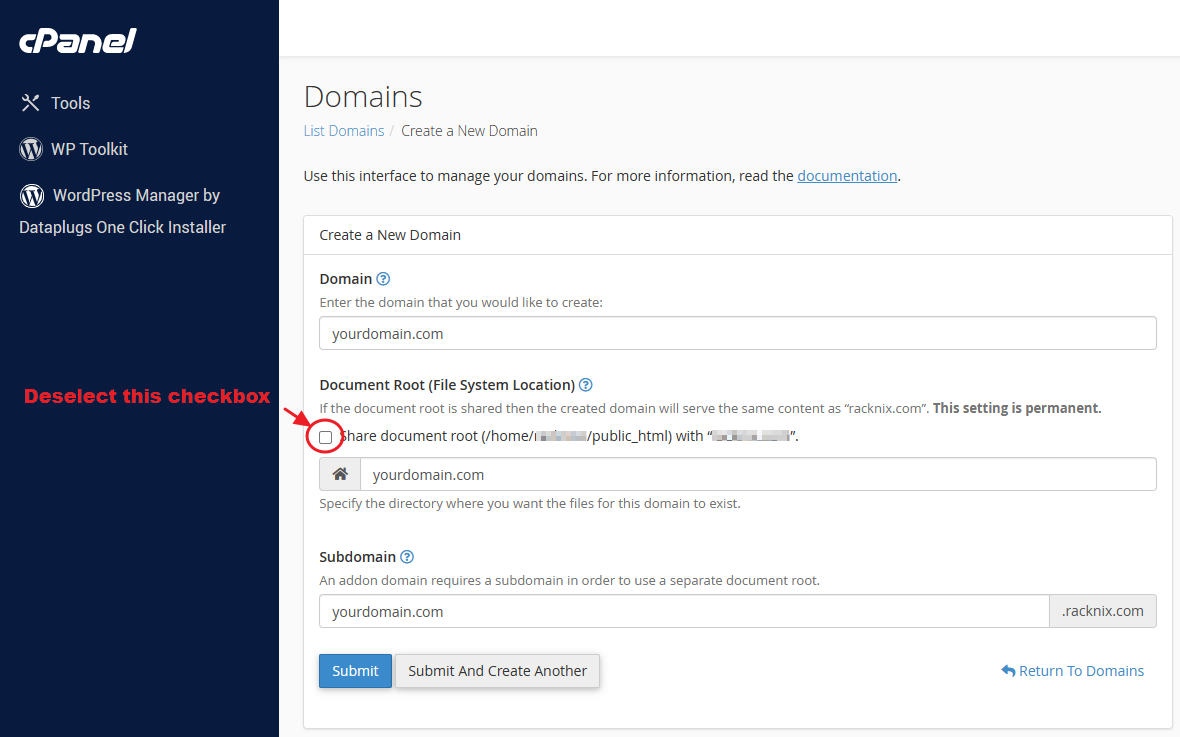The height and width of the screenshot is (737, 1180).
Task: Open the List Domains breadcrumb
Action: pyautogui.click(x=344, y=130)
